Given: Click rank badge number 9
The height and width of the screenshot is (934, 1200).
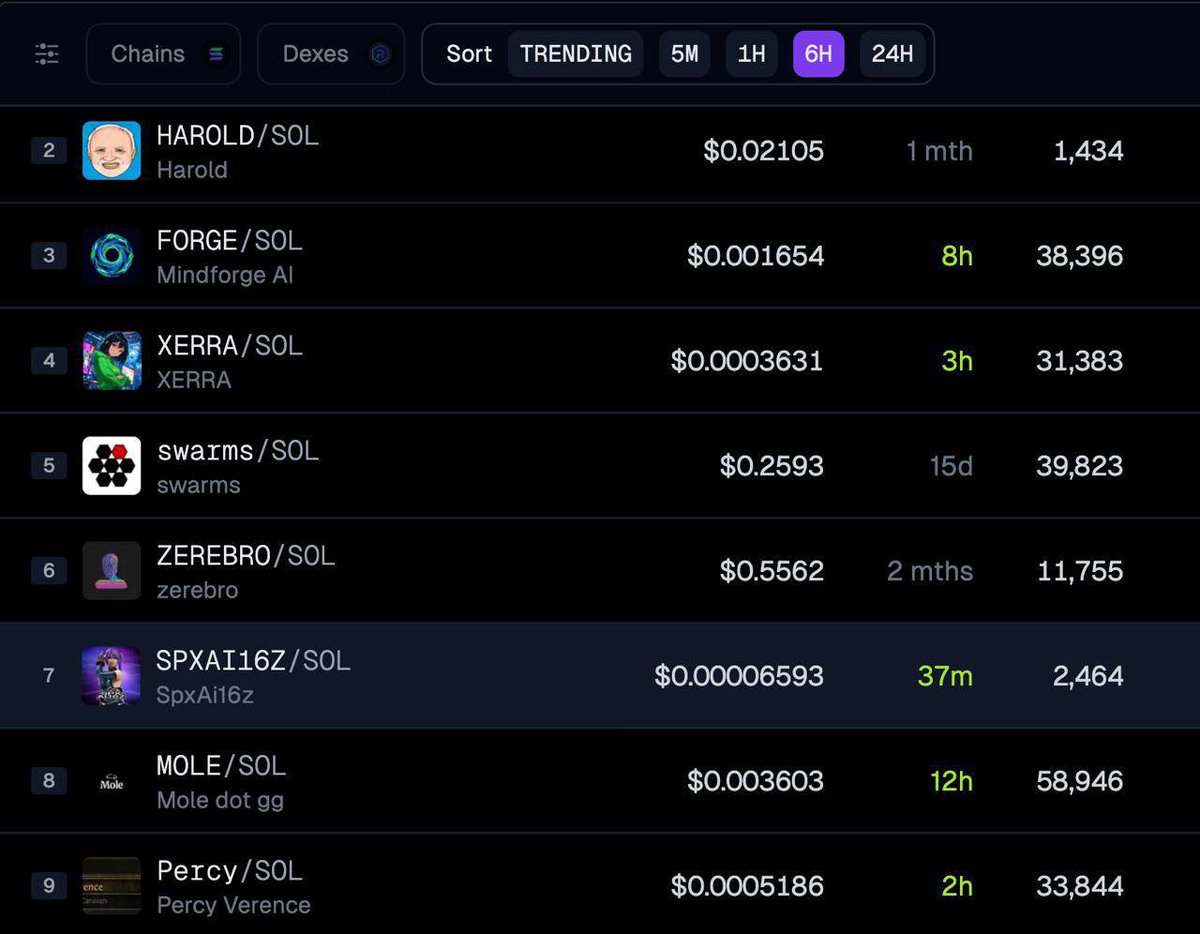Looking at the screenshot, I should pos(49,886).
